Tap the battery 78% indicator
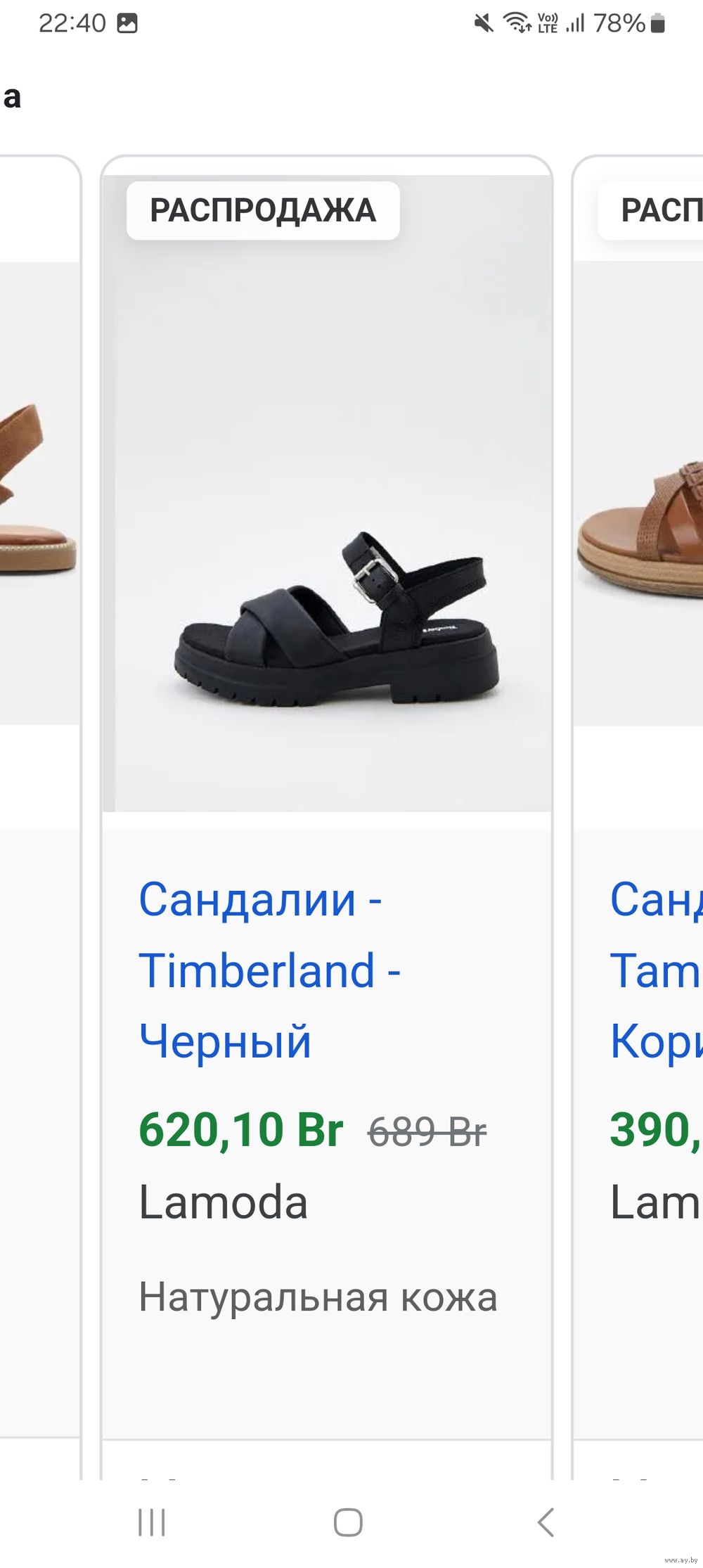 coord(628,23)
